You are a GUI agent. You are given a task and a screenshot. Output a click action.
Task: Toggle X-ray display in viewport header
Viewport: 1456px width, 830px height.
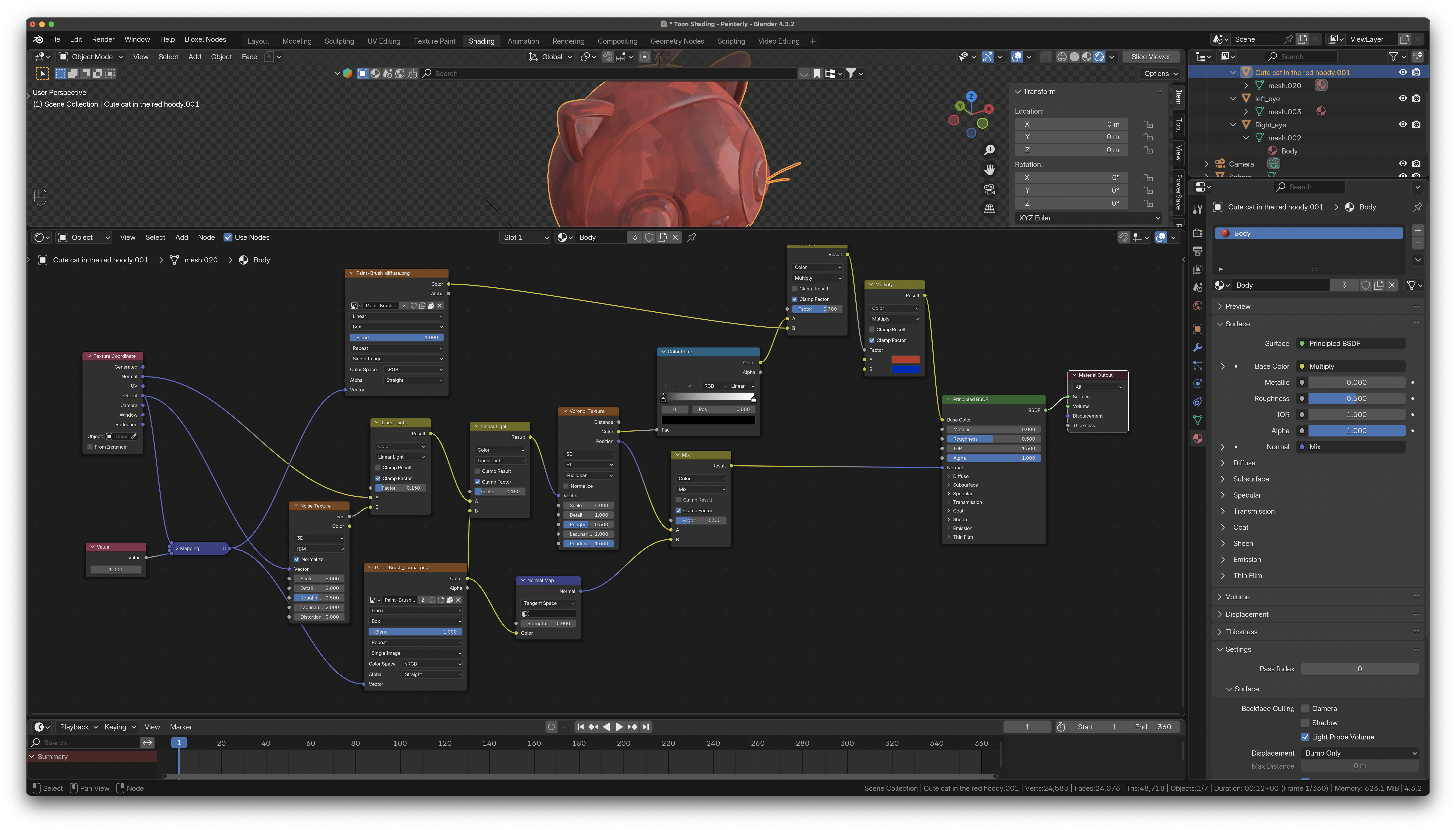click(x=1046, y=56)
